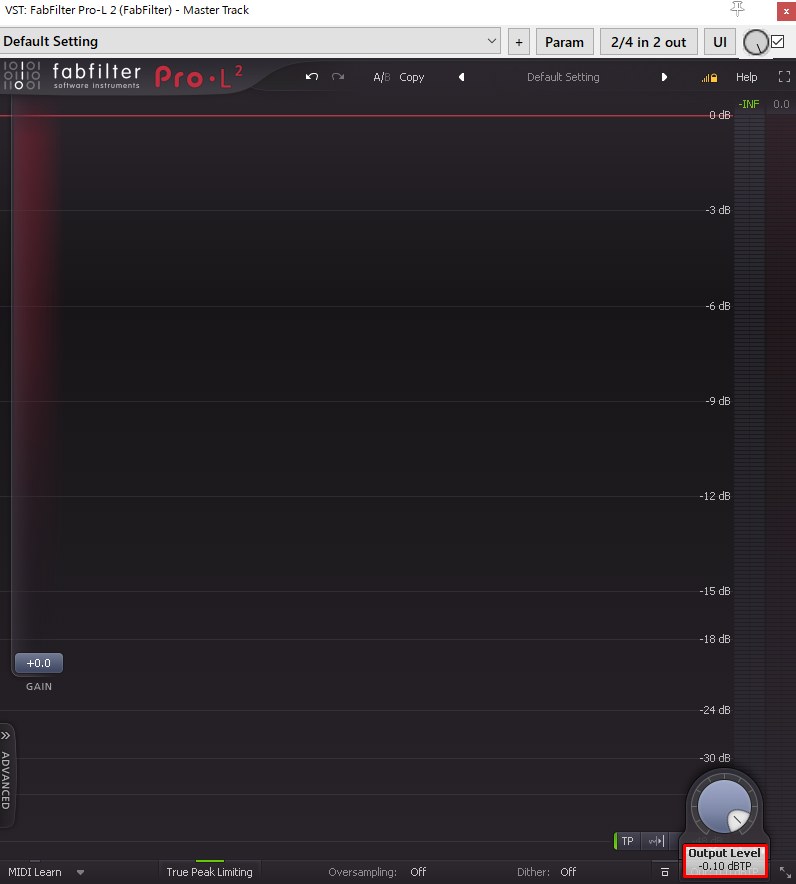This screenshot has width=796, height=884.
Task: Click the waveform display mode icon
Action: pos(656,841)
